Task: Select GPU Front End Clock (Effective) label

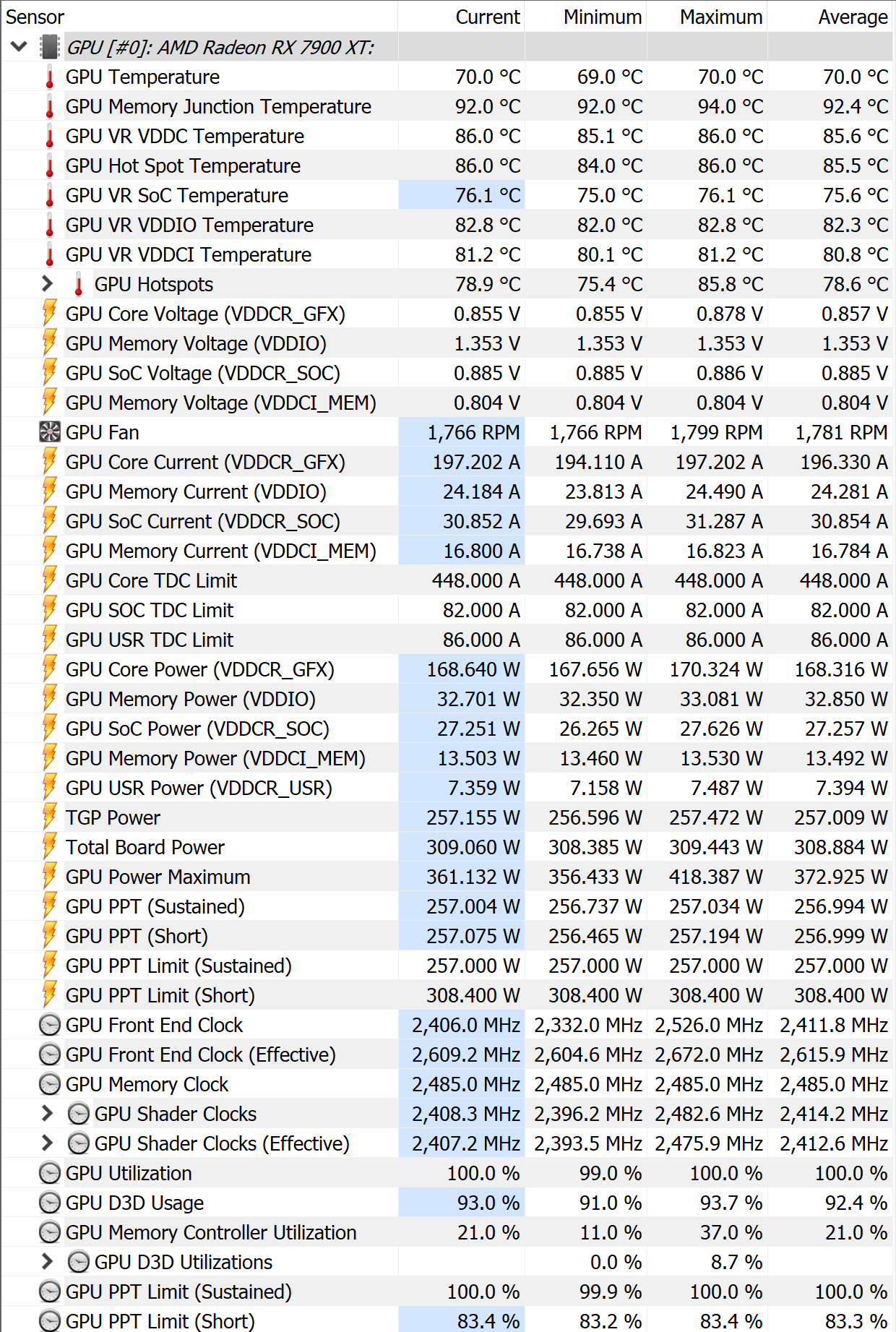Action: 201,1054
